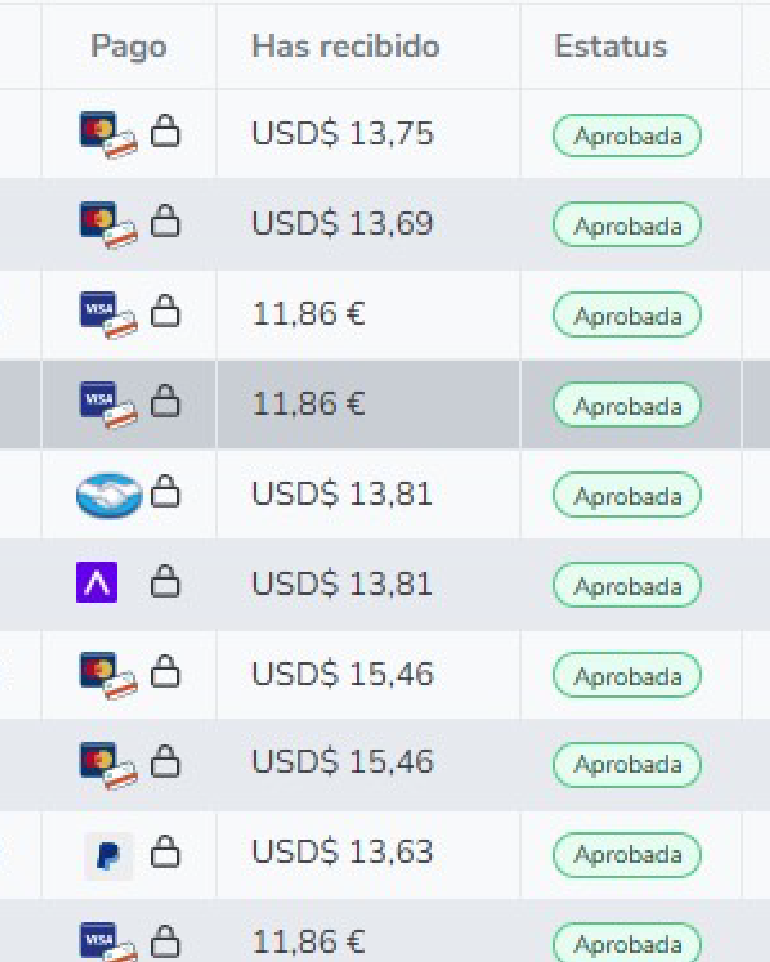Click the purple Astropay payment icon
Screen dimensions: 770x962
[x=97, y=583]
